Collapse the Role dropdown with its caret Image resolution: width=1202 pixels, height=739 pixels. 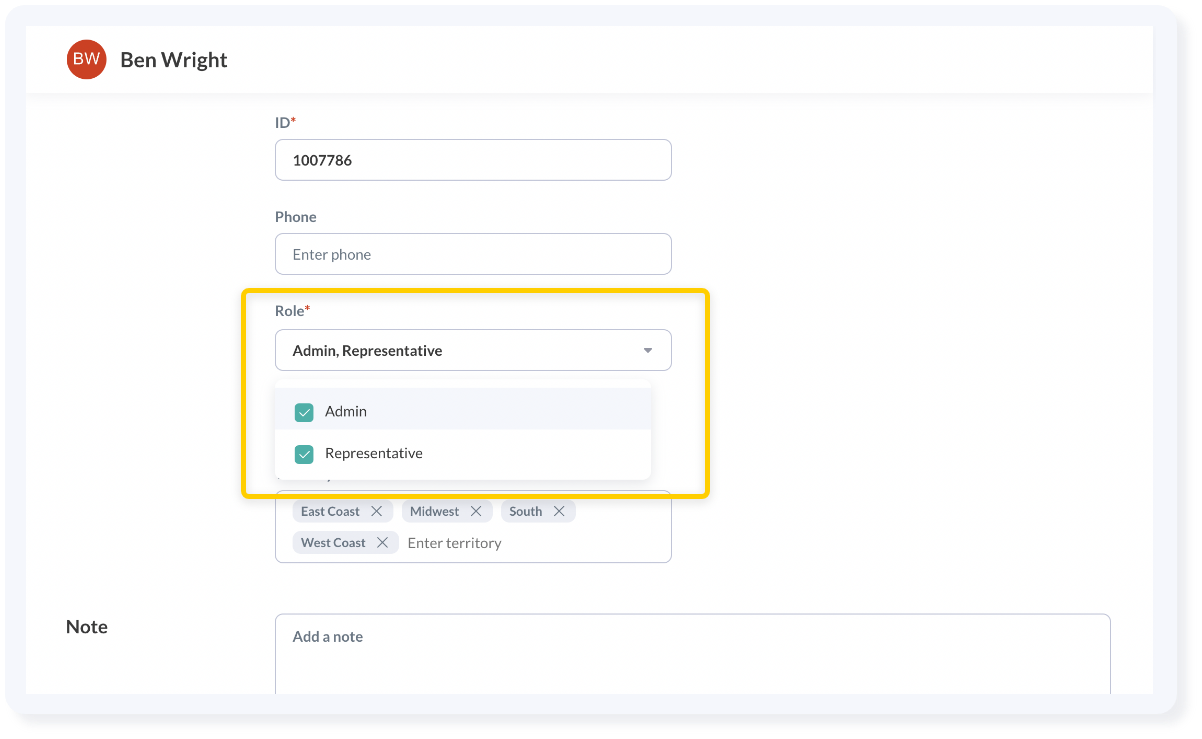tap(646, 350)
